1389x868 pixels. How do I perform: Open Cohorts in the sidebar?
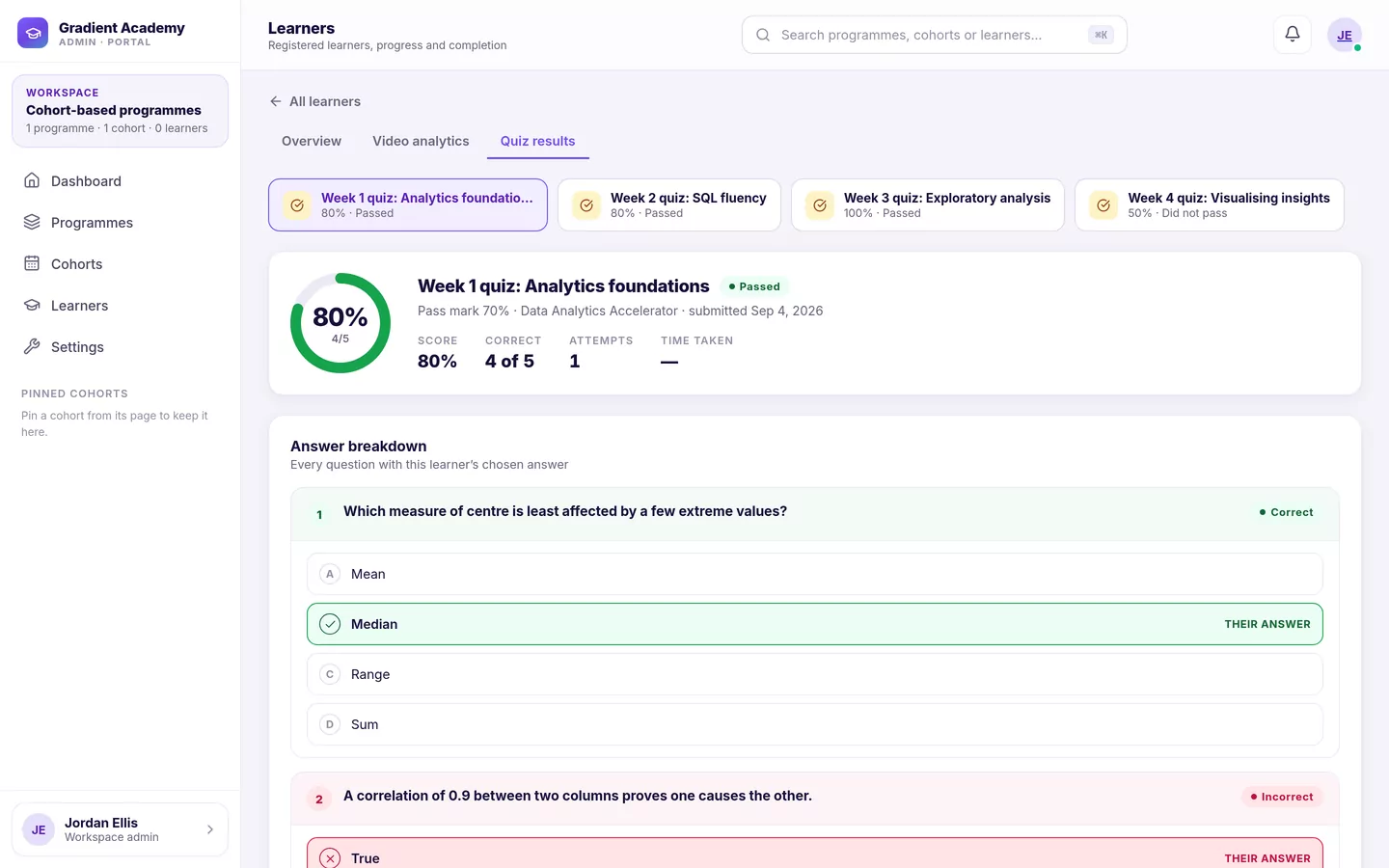point(120,263)
